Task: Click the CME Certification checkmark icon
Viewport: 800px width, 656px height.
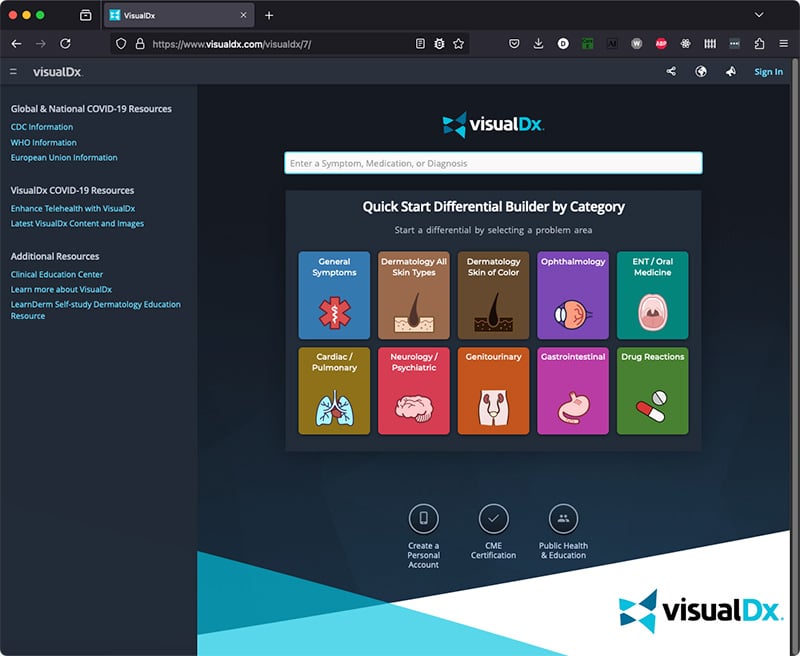Action: pyautogui.click(x=493, y=518)
